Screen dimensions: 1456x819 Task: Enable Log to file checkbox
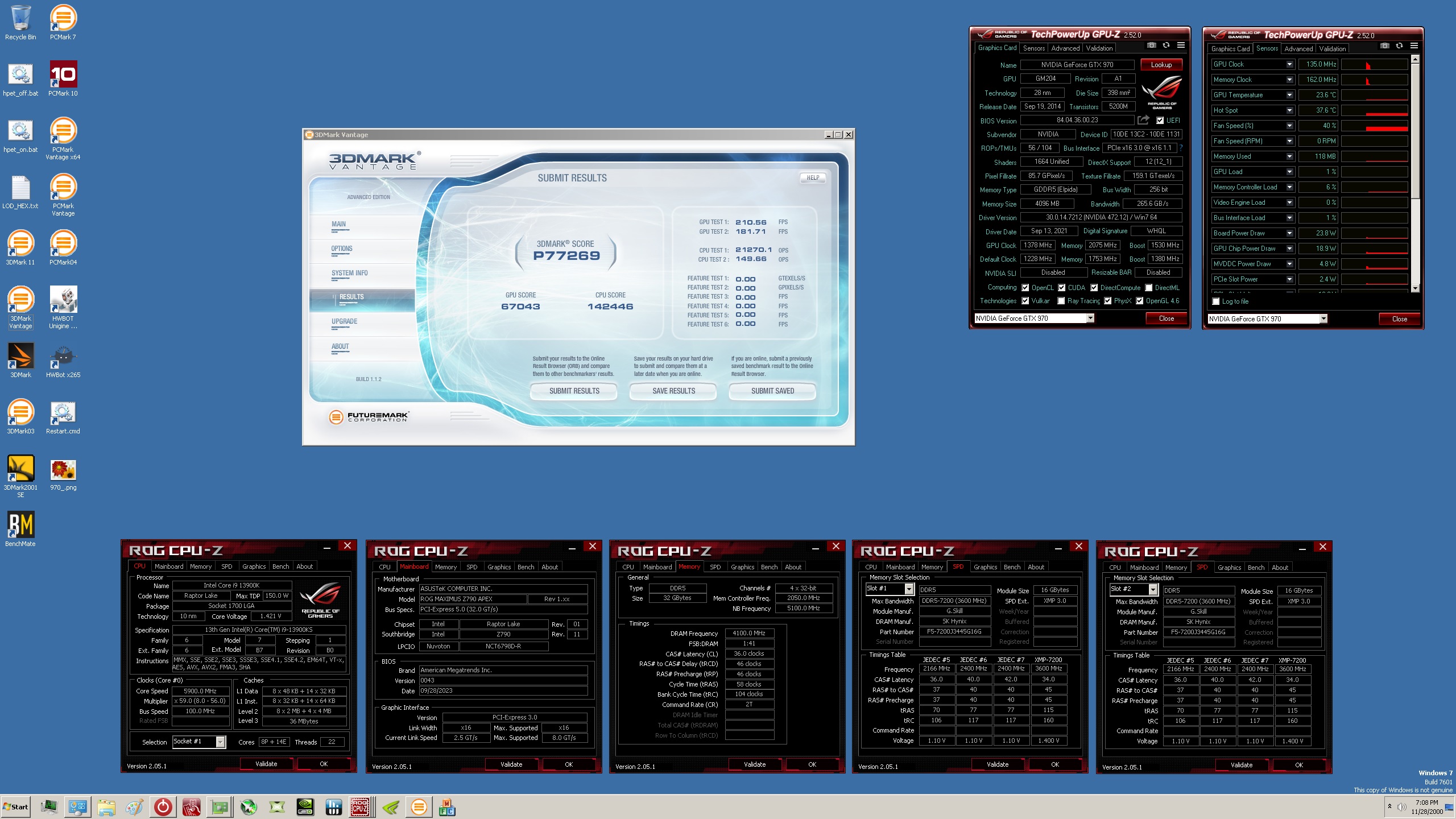(x=1215, y=301)
